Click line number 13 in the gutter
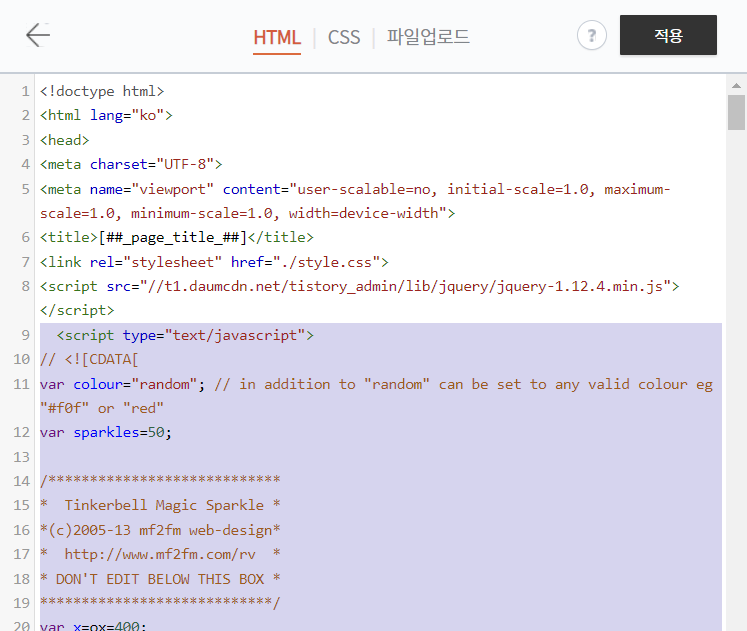 [21, 457]
